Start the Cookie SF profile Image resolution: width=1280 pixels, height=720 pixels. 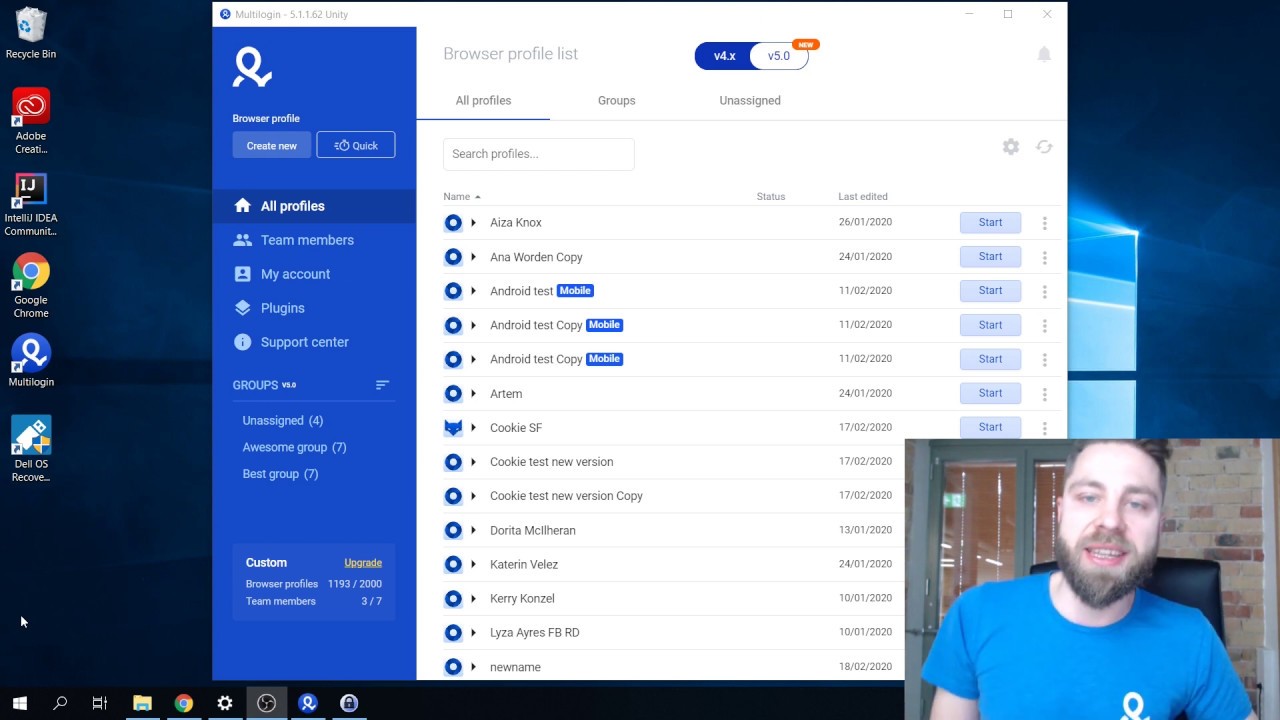tap(990, 428)
